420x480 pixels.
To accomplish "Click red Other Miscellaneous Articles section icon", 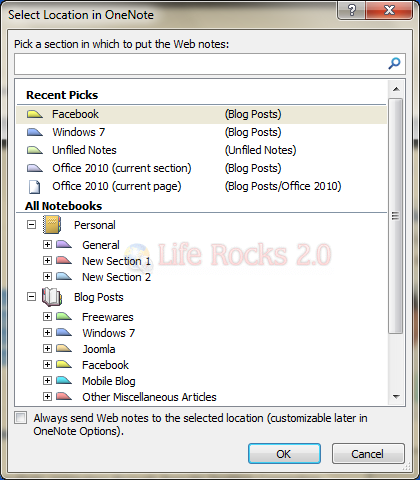I will [x=64, y=396].
